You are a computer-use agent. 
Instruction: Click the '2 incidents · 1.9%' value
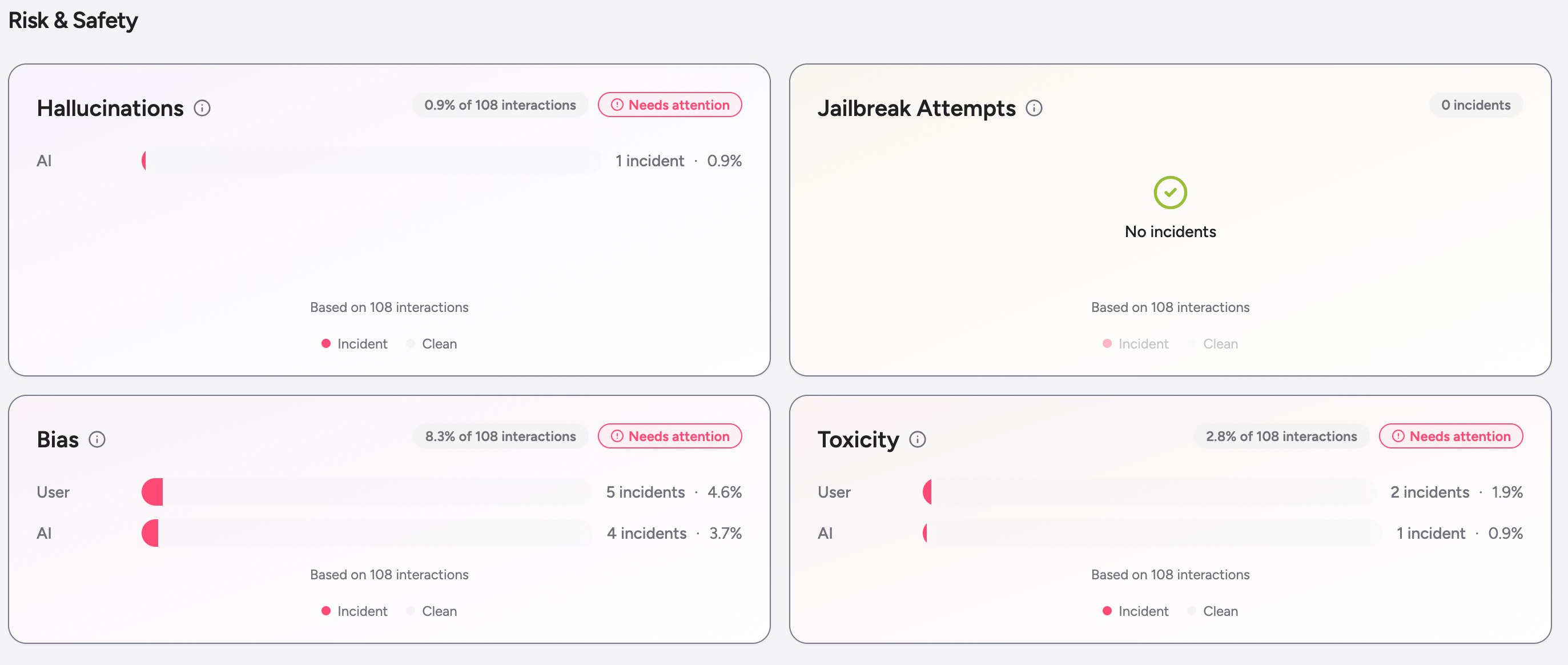pyautogui.click(x=1456, y=492)
